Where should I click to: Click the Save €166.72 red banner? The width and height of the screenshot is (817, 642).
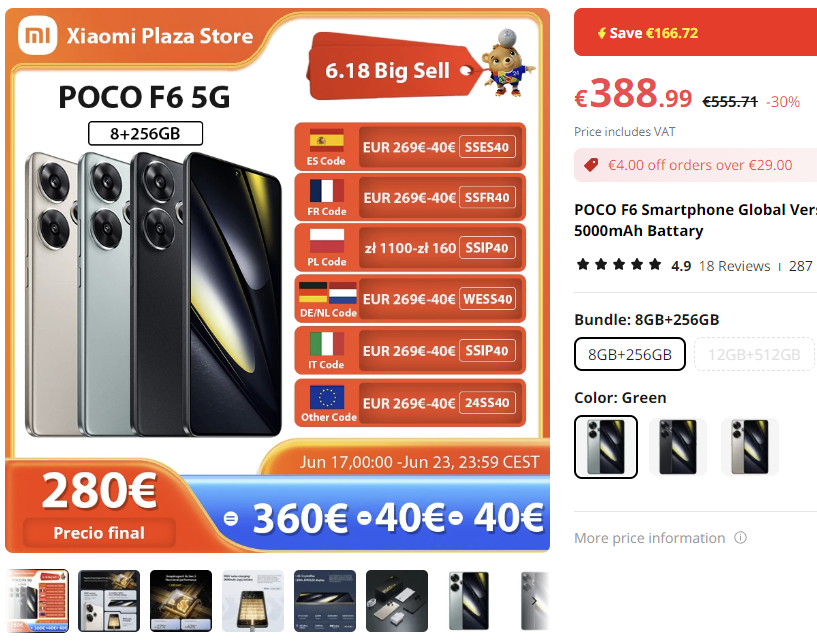click(x=696, y=32)
